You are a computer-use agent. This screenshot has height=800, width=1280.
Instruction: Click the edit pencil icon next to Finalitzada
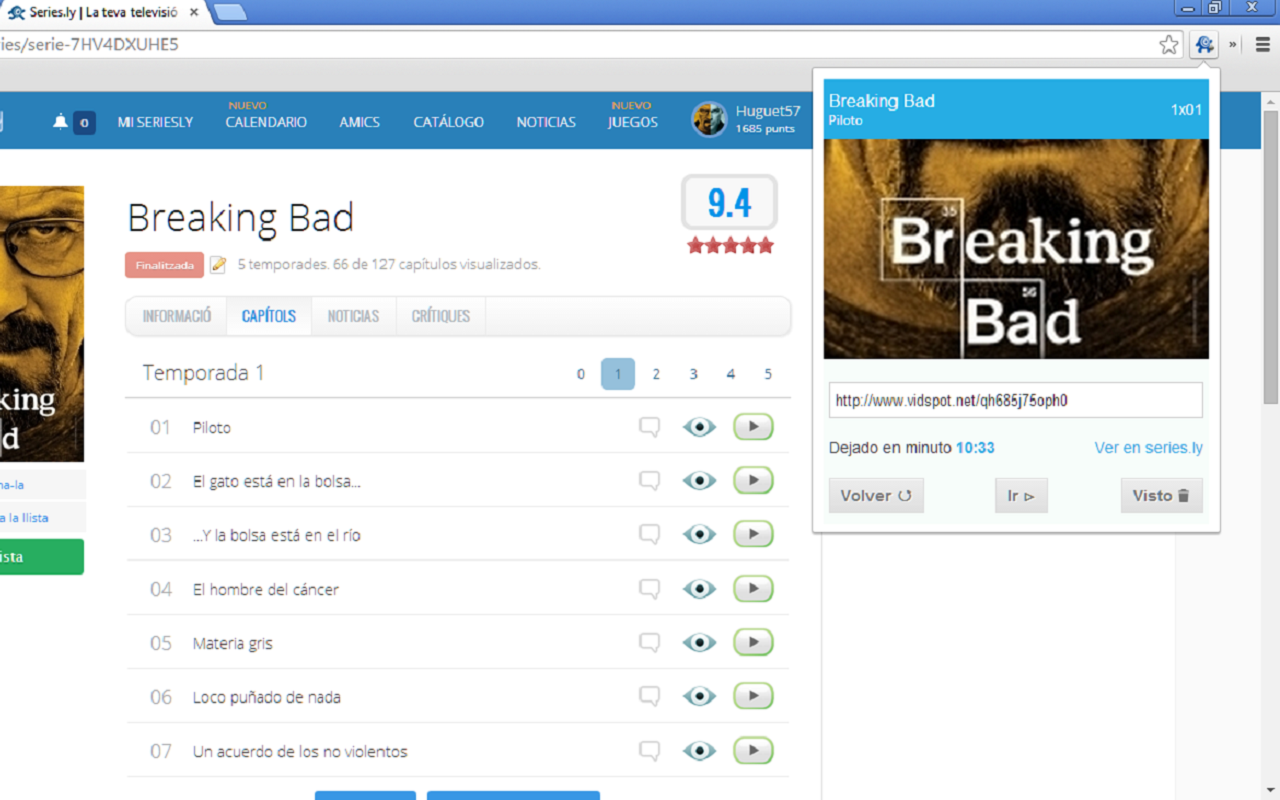coord(218,265)
